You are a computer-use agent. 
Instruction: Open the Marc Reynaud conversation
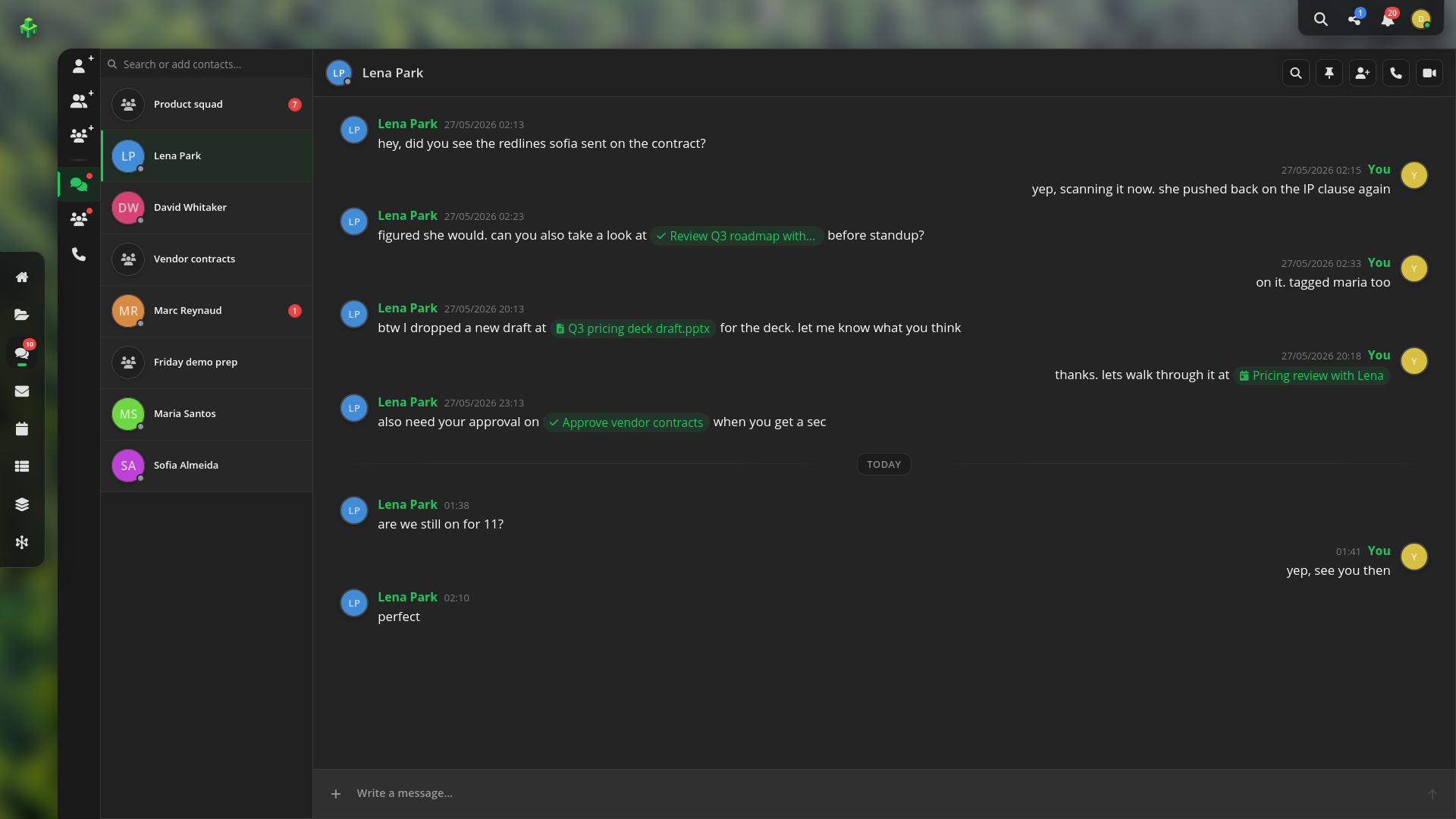coord(207,311)
